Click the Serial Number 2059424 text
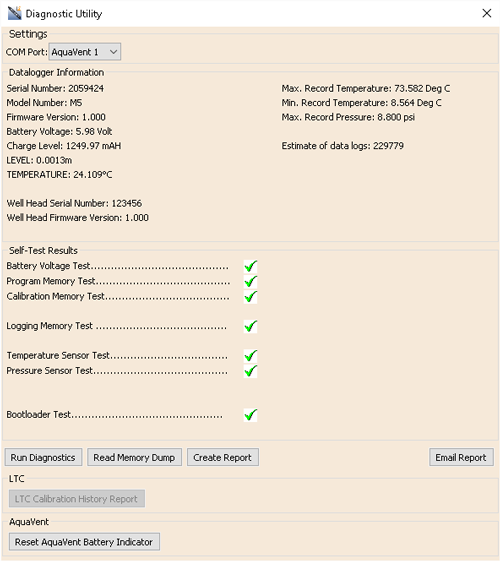Image resolution: width=500 pixels, height=561 pixels. point(55,88)
